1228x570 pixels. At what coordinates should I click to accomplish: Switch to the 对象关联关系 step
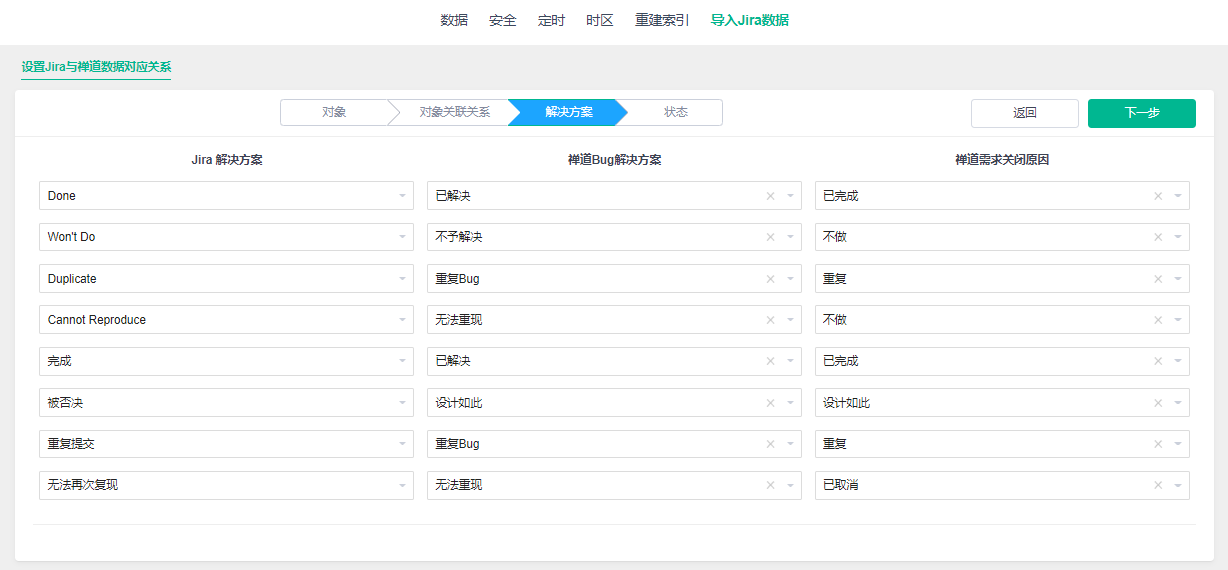click(x=454, y=112)
